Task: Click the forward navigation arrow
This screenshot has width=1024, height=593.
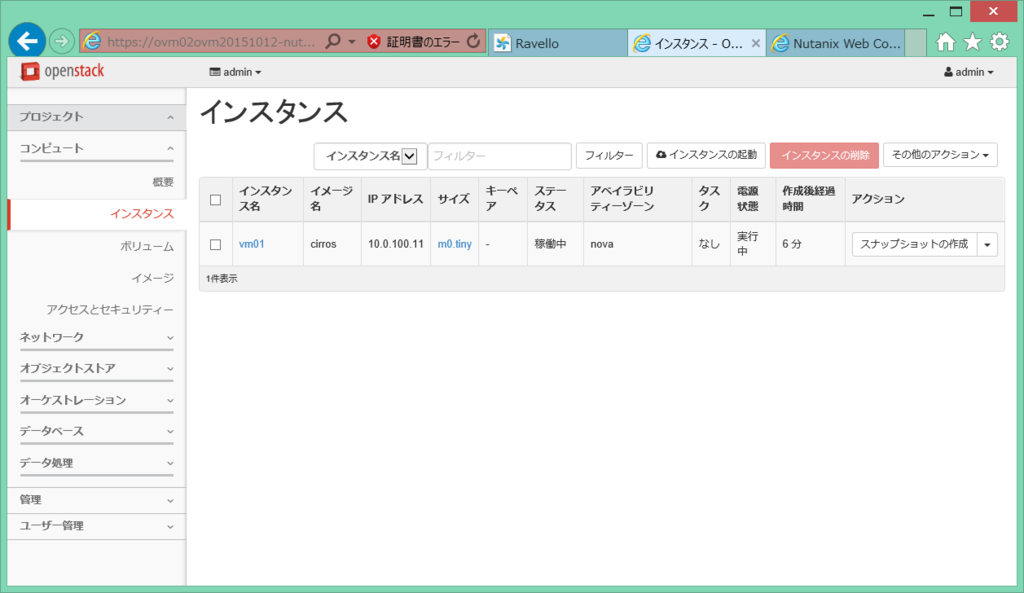Action: [x=60, y=40]
